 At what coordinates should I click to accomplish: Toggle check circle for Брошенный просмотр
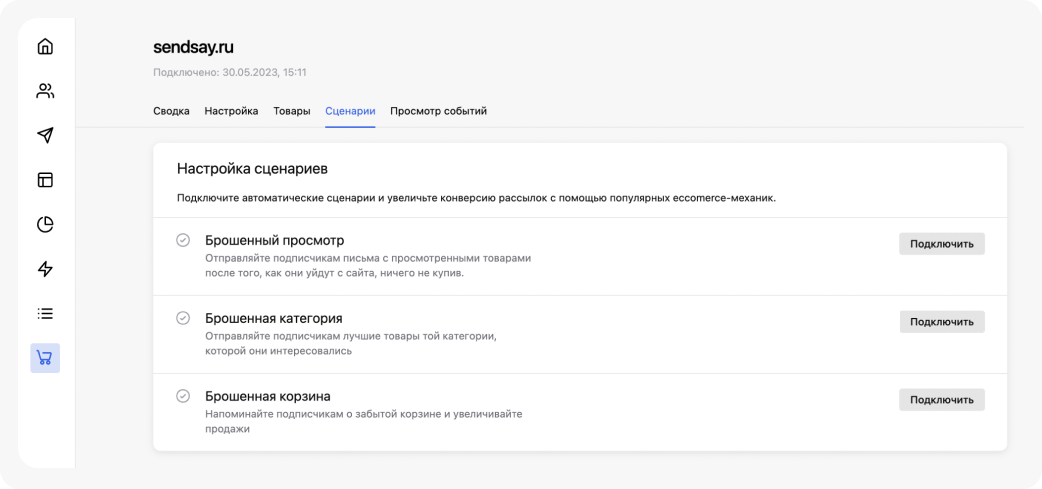point(183,240)
